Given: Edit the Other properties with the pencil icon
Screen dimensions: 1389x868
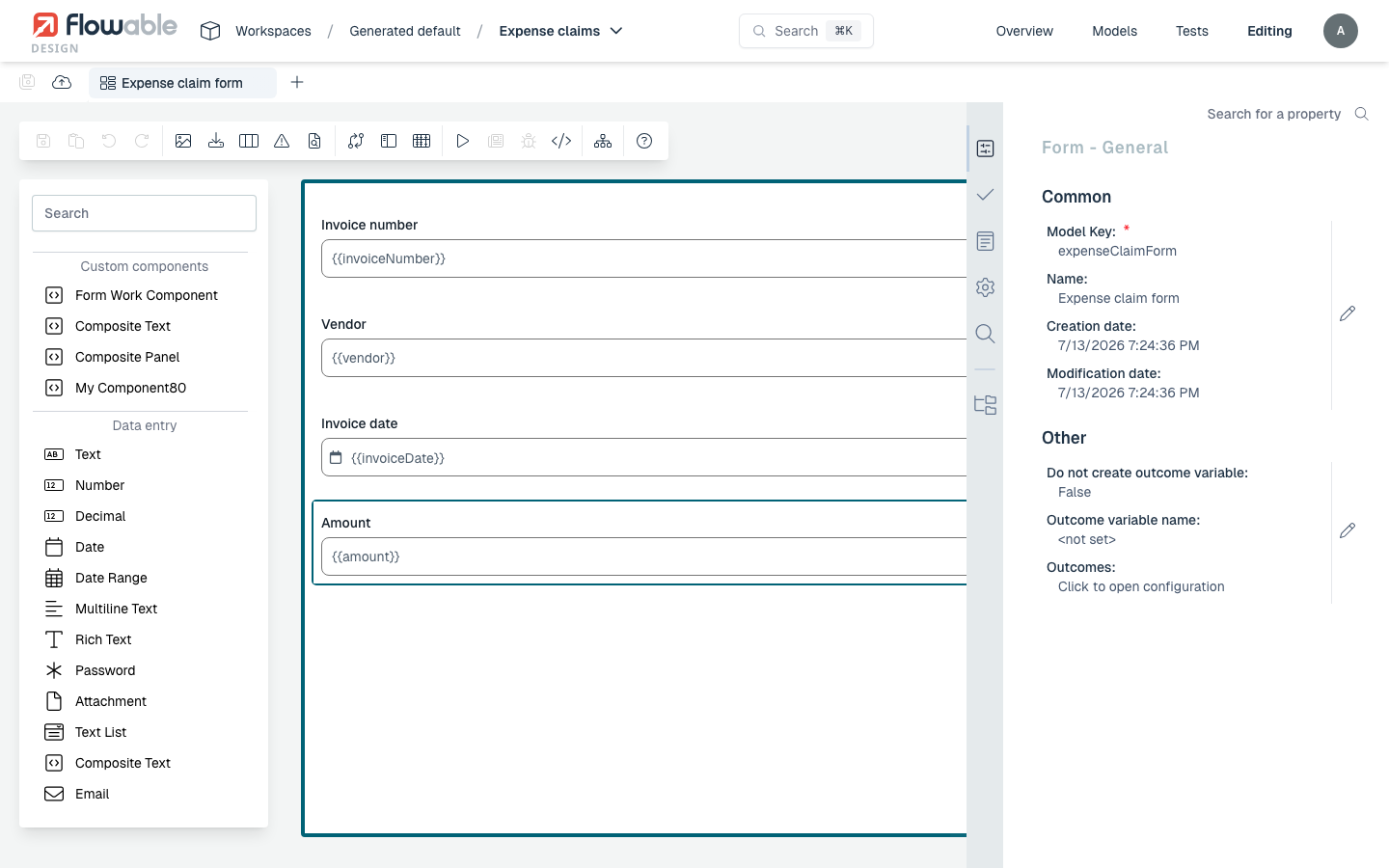Looking at the screenshot, I should pyautogui.click(x=1348, y=530).
